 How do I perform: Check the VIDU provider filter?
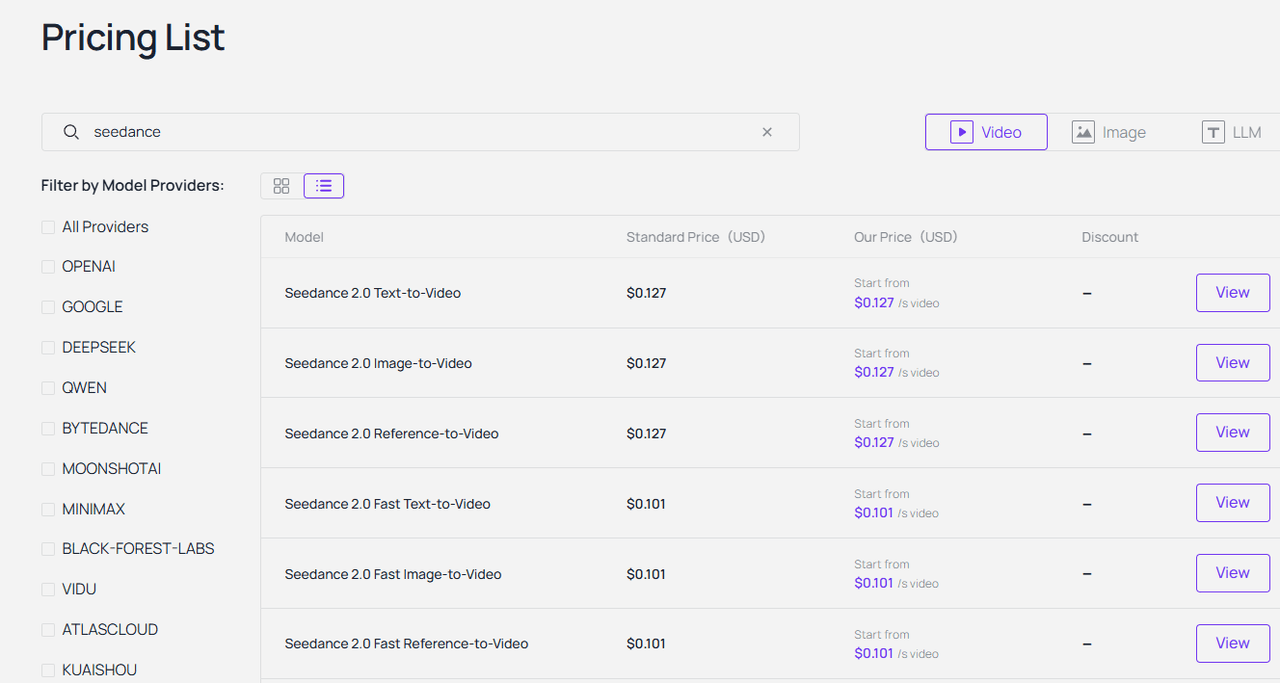[x=48, y=590]
